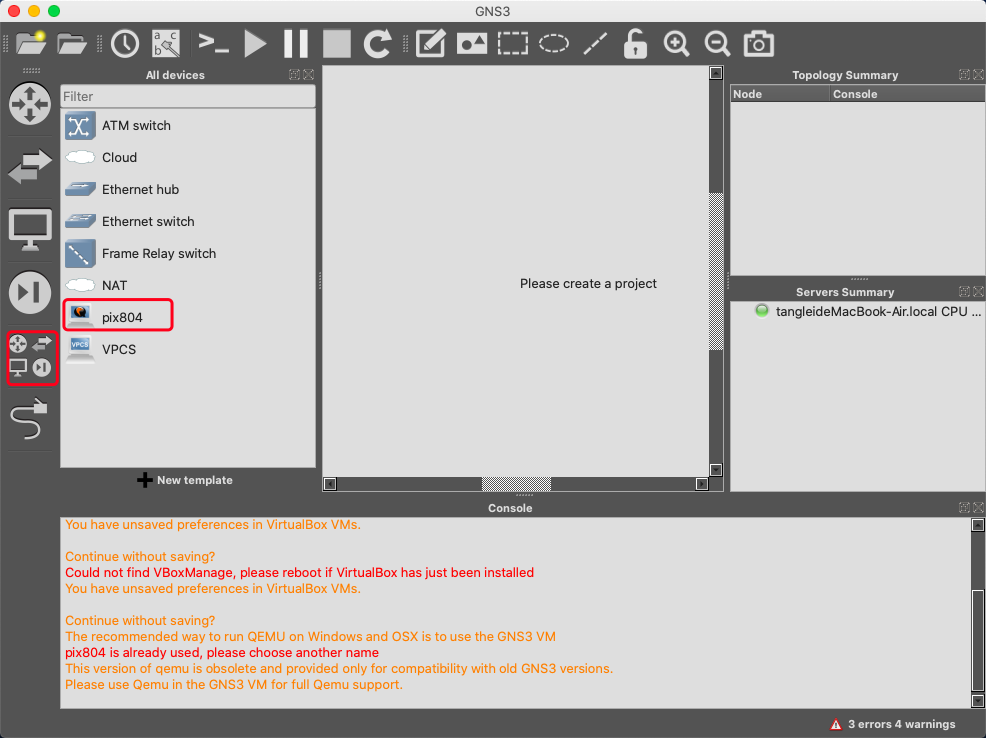The width and height of the screenshot is (986, 738).
Task: Click the canvas horizontal scrollbar thumb
Action: (x=516, y=484)
